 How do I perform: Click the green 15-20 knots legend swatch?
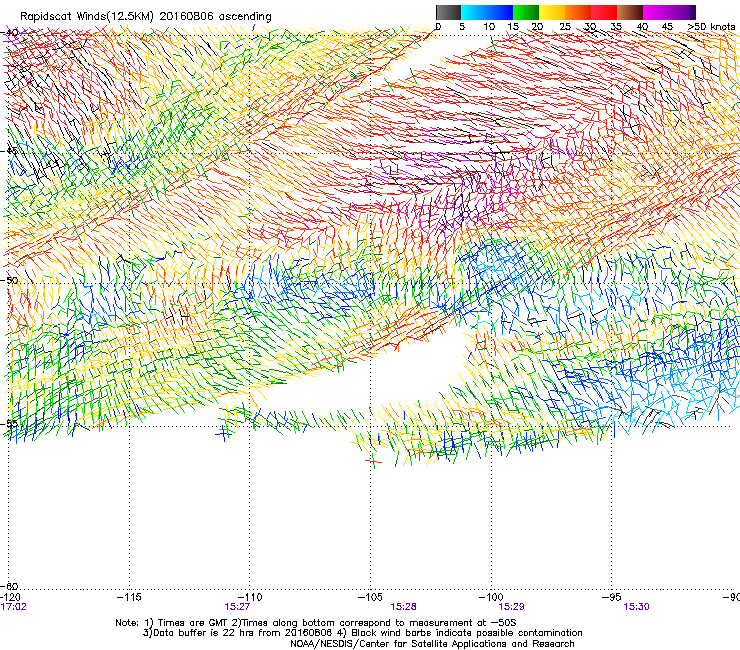point(526,12)
